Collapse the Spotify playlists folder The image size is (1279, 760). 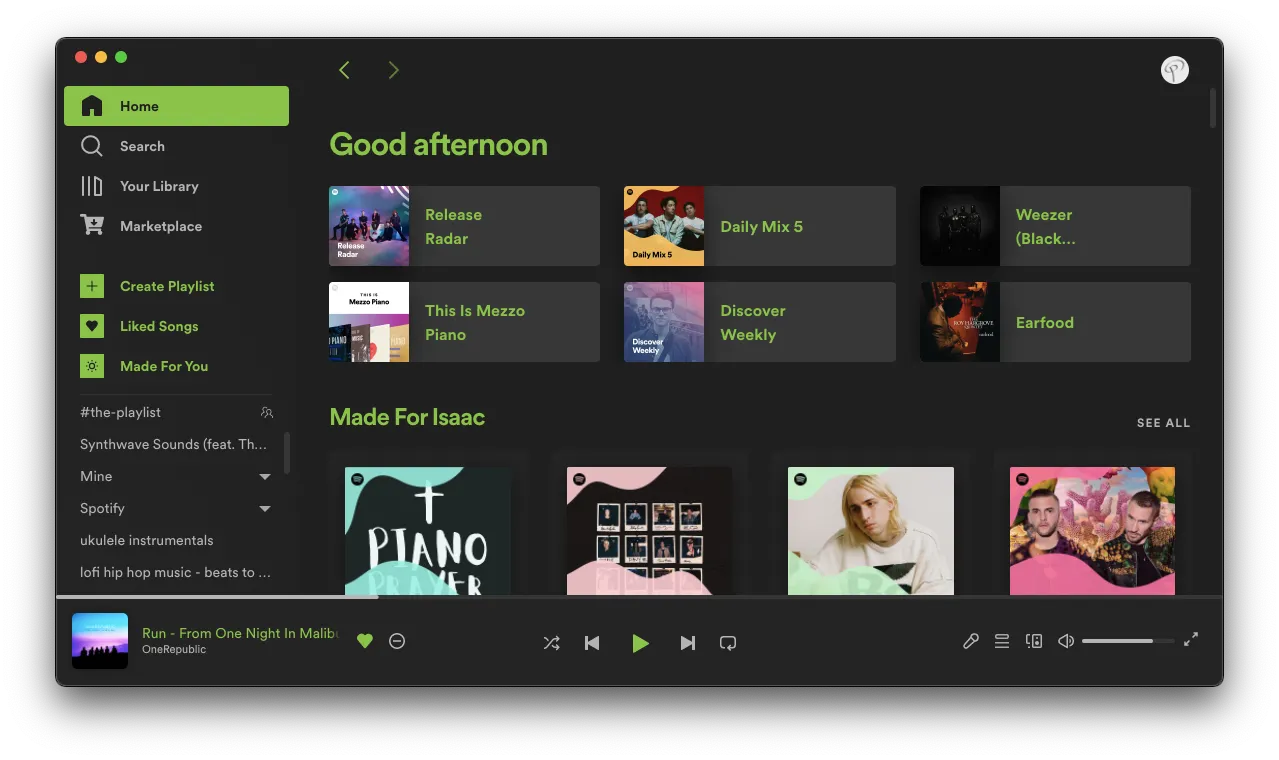click(264, 508)
